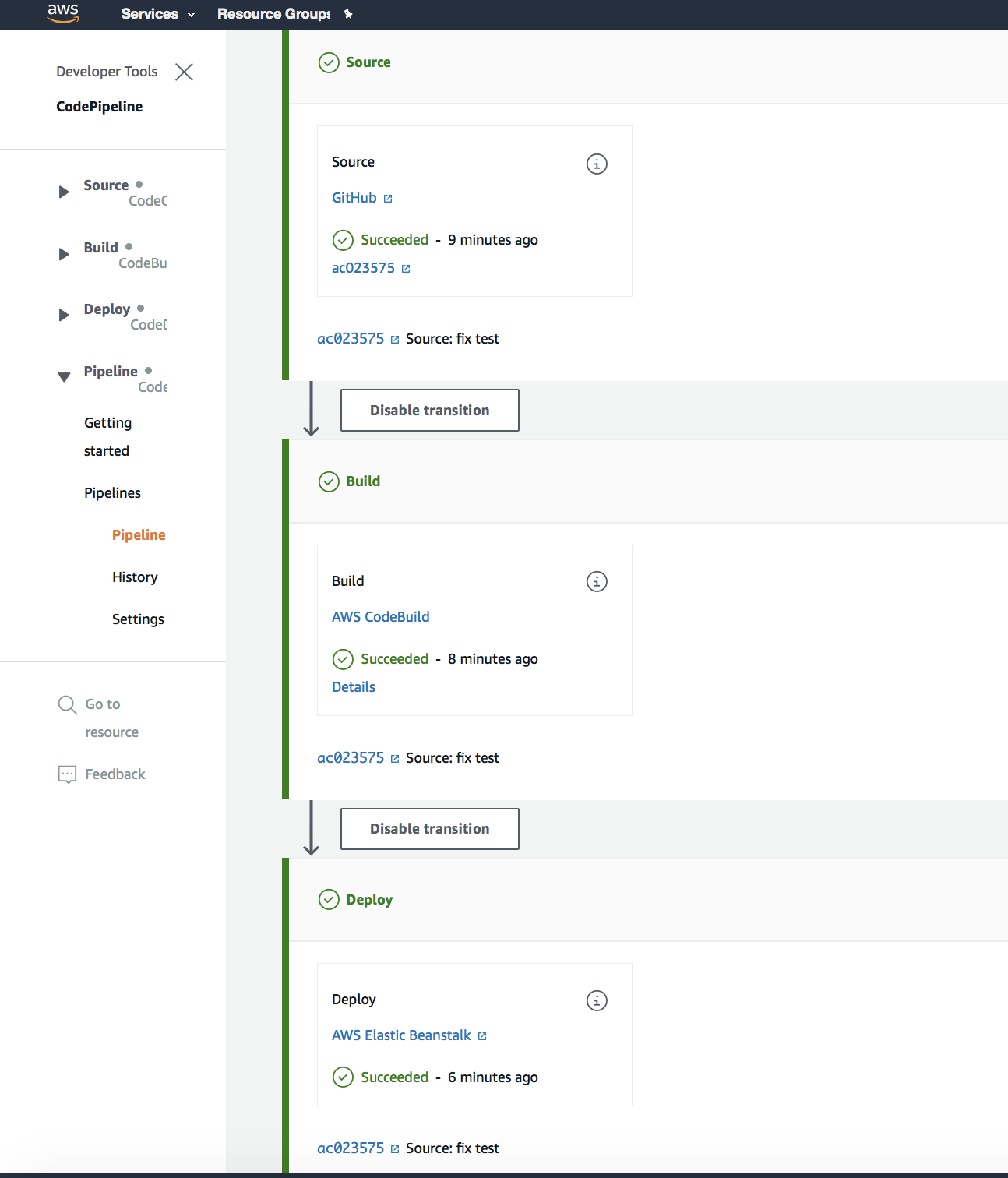Disable transition between Source and Build
This screenshot has height=1178, width=1008.
[x=430, y=410]
